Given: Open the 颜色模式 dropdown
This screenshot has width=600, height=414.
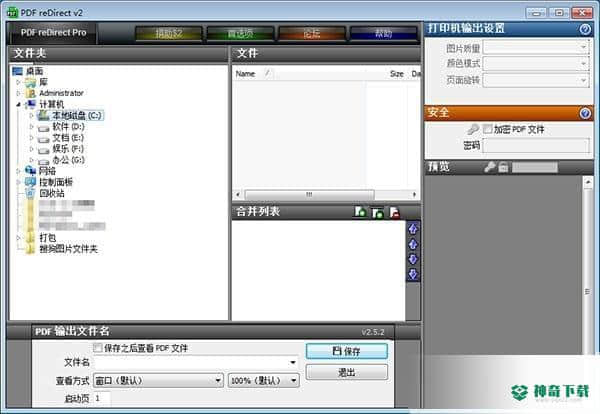Looking at the screenshot, I should 536,64.
